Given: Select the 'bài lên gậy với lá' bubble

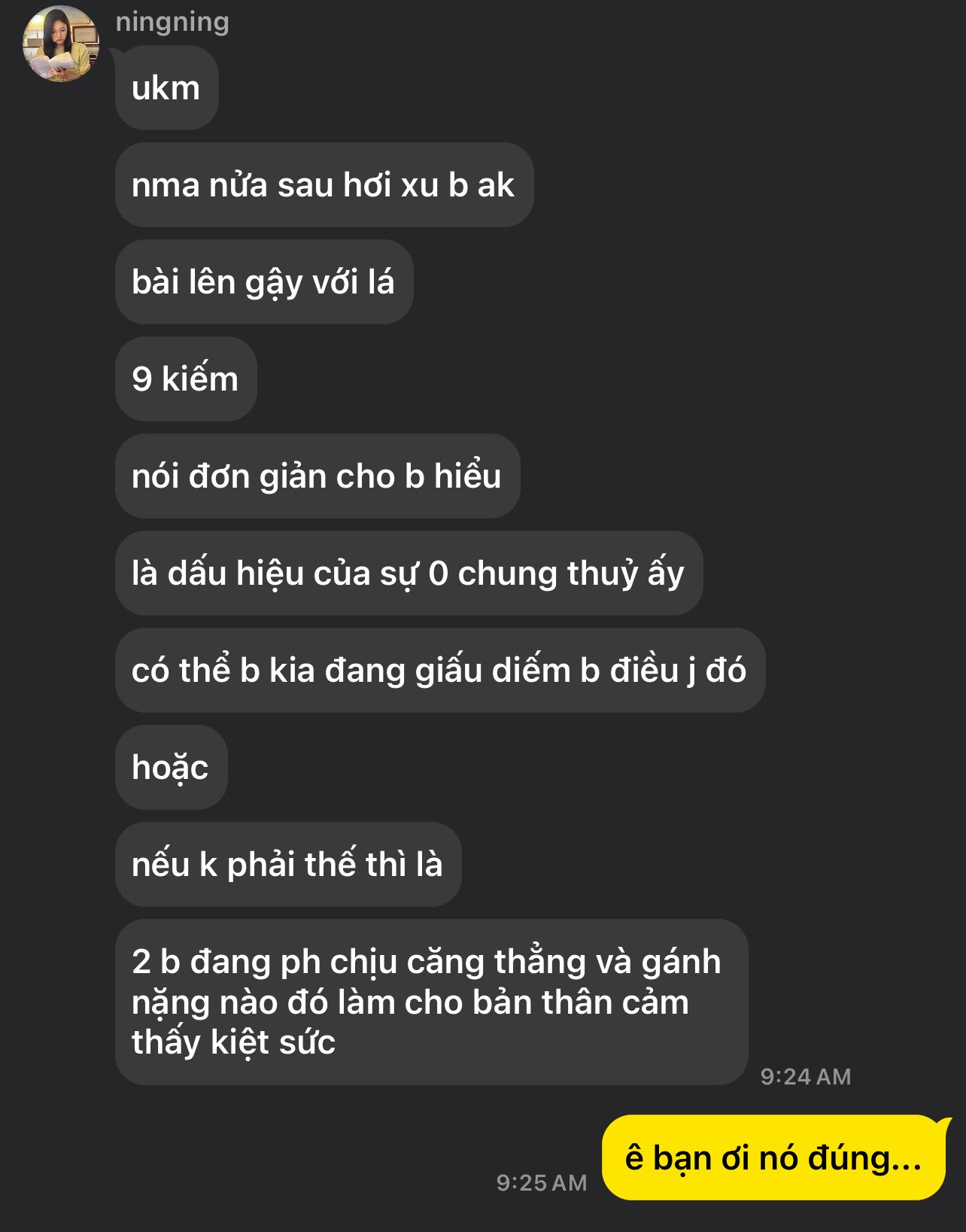Looking at the screenshot, I should point(264,282).
